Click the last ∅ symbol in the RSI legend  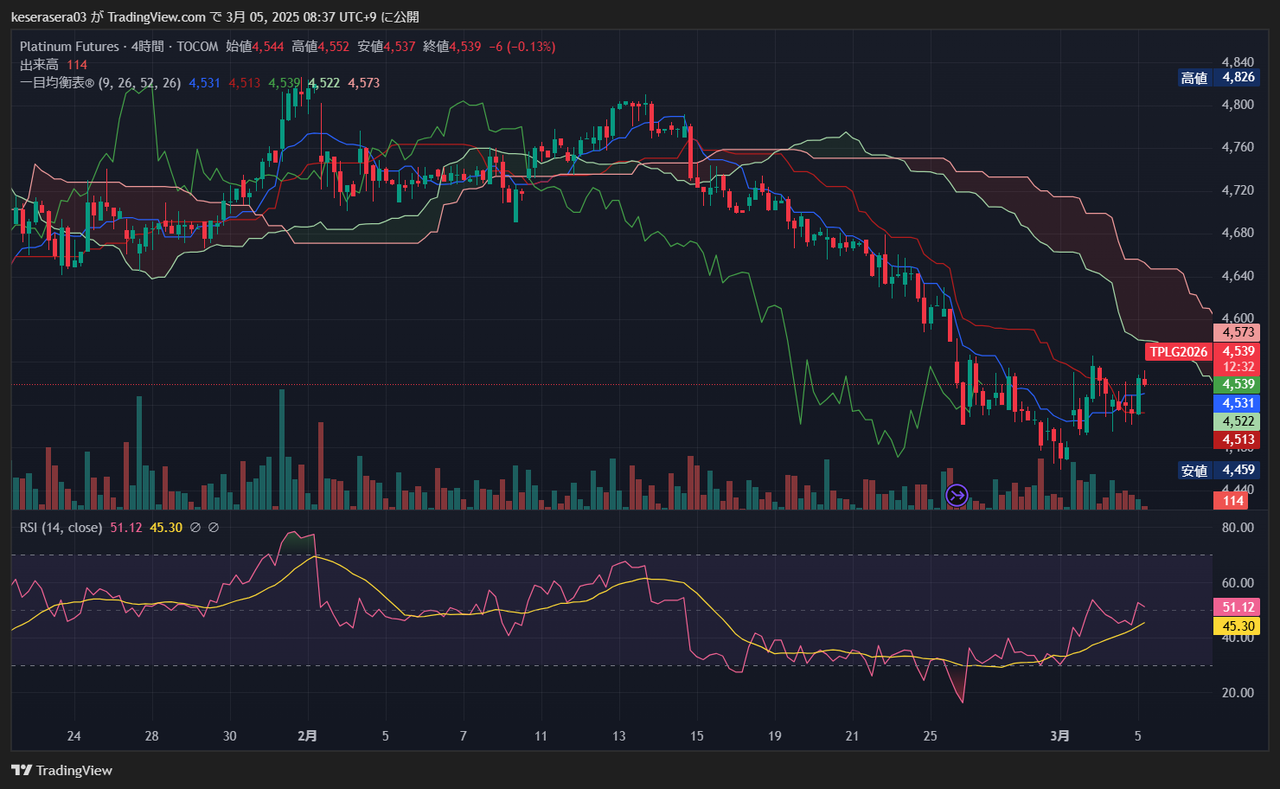point(213,527)
